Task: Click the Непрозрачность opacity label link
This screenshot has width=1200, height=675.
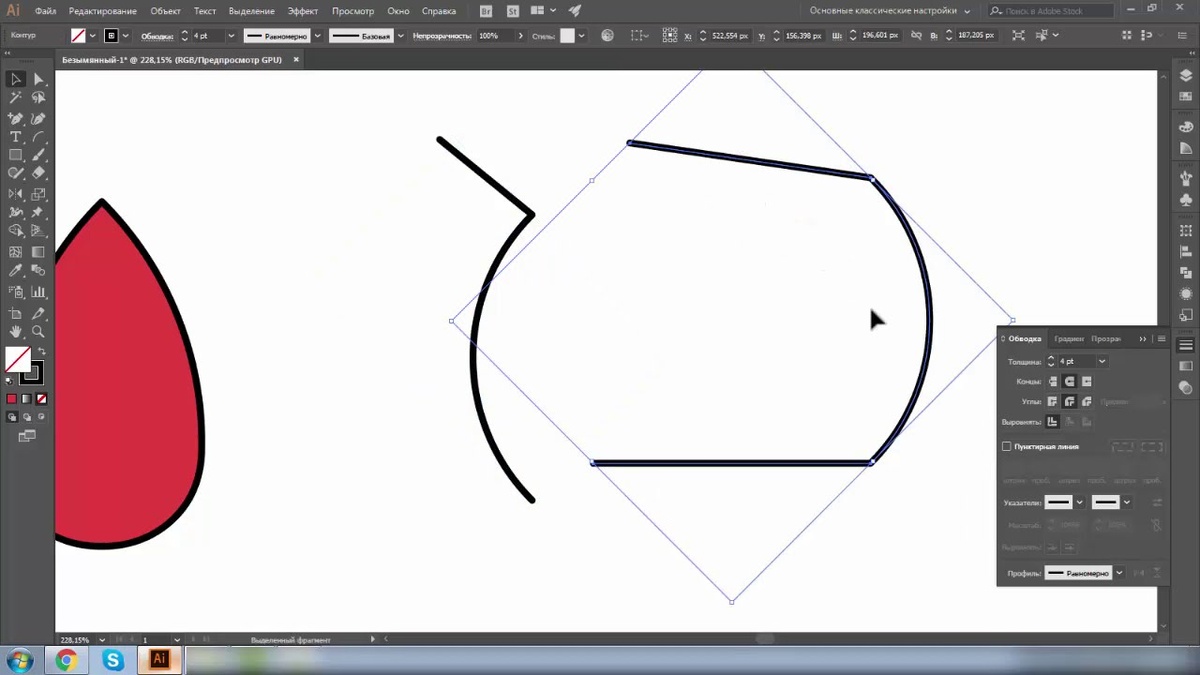Action: tap(443, 35)
